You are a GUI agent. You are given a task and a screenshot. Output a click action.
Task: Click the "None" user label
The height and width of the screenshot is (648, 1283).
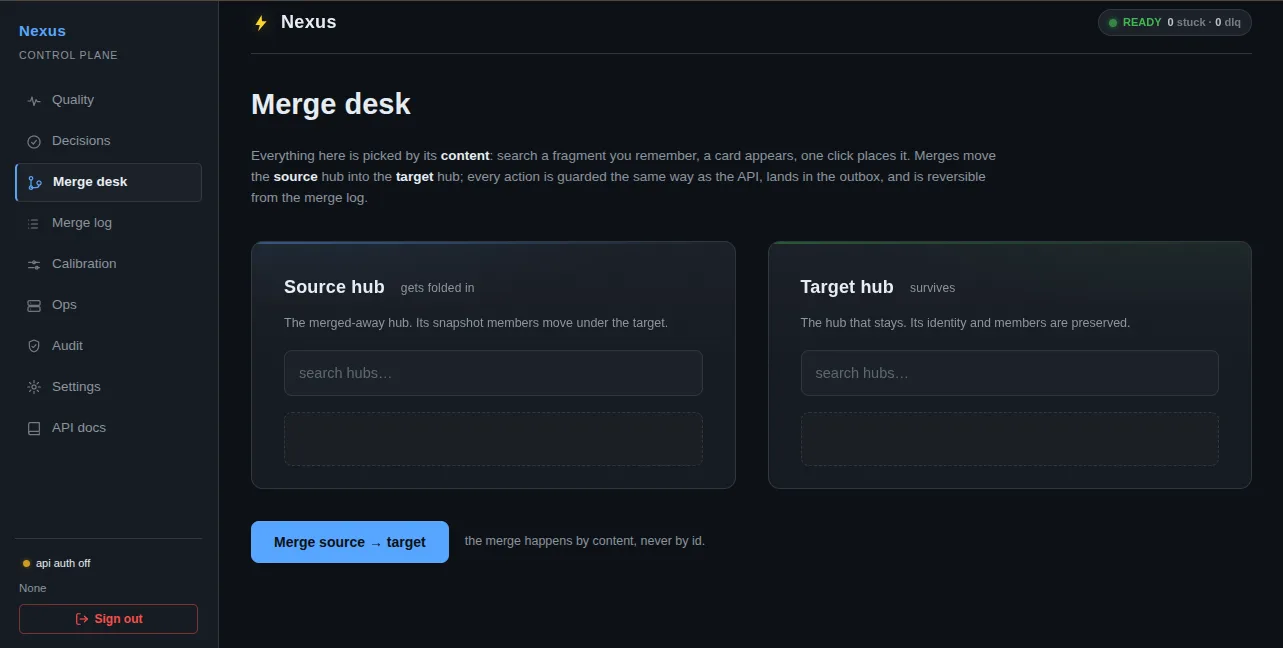tap(33, 588)
